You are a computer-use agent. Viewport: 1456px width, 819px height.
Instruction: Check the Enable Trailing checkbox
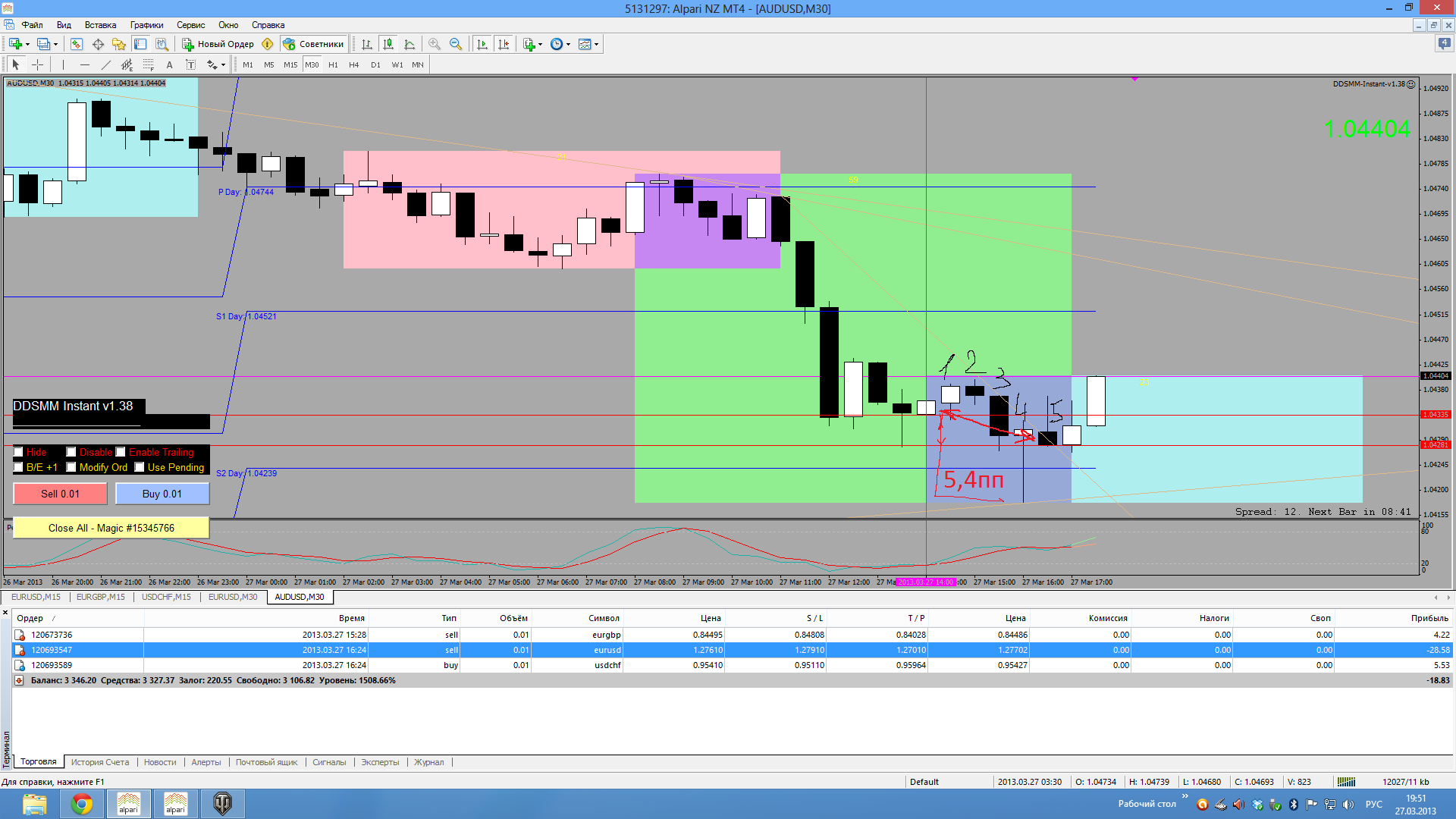121,452
